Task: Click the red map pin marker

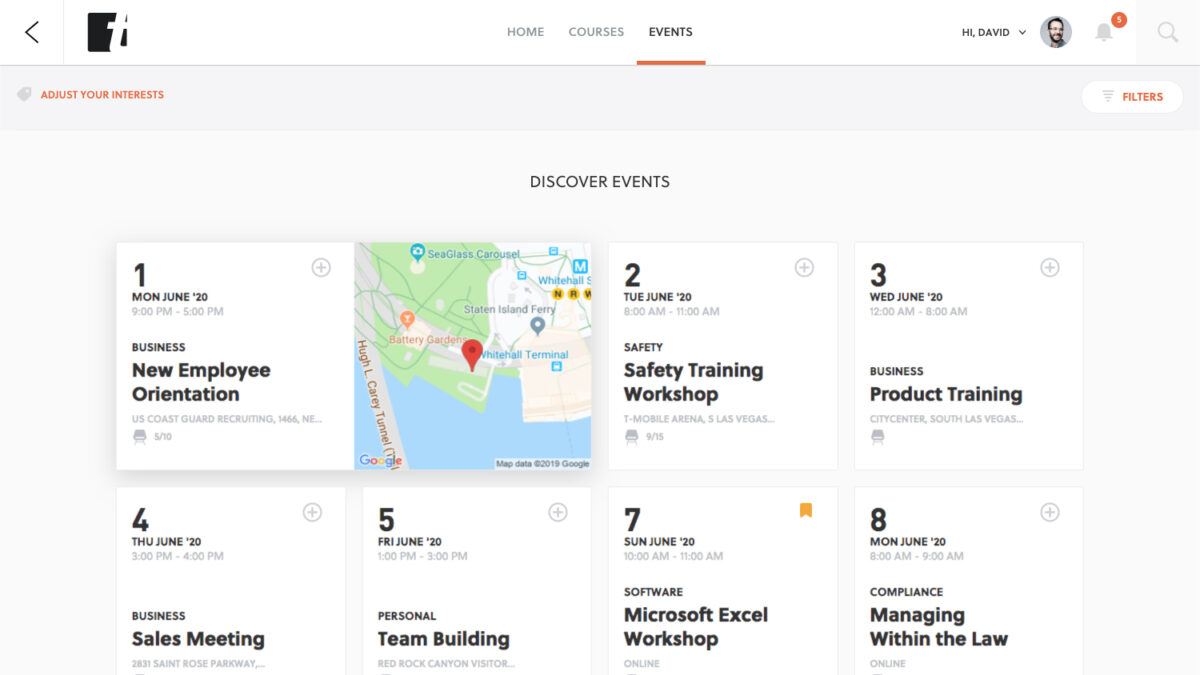Action: coord(472,355)
